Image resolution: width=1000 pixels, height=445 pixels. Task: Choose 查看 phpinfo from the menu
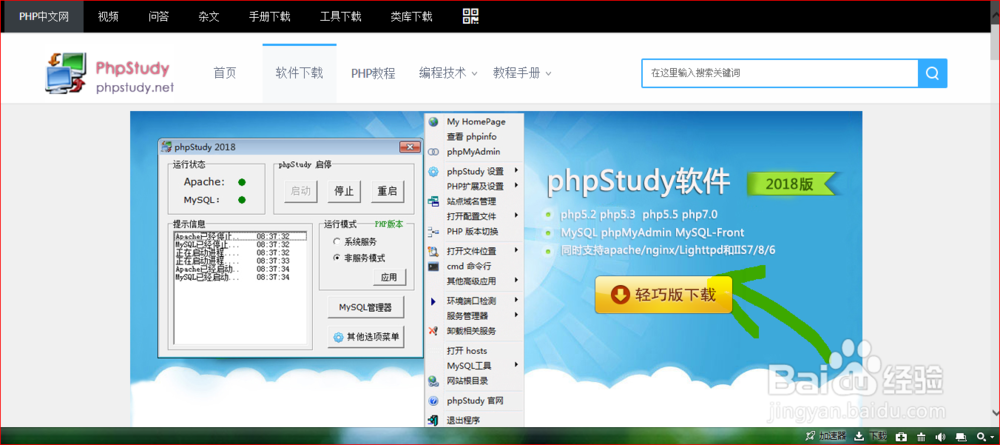pos(472,136)
